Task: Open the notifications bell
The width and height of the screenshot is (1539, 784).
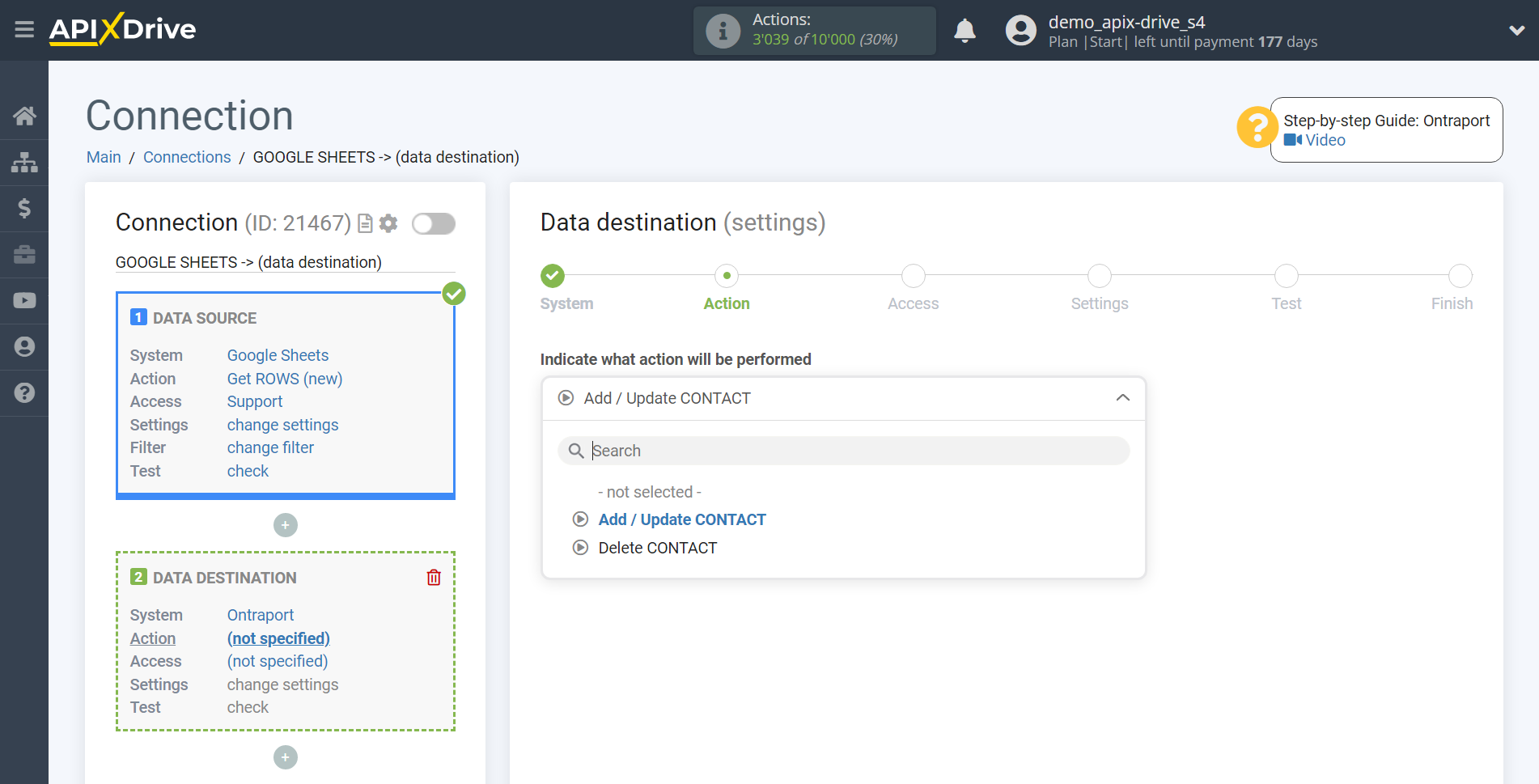Action: pos(965,31)
